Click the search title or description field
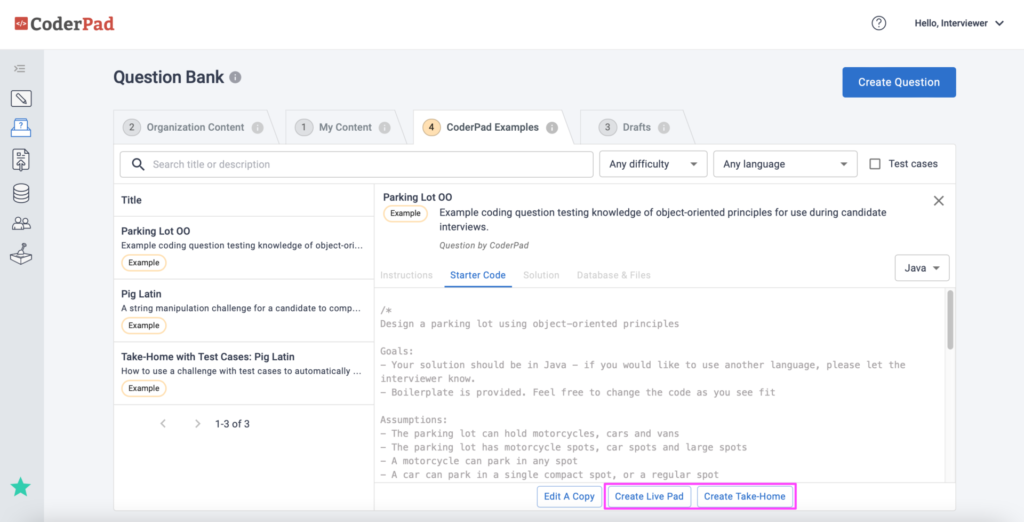The height and width of the screenshot is (522, 1024). click(x=357, y=164)
